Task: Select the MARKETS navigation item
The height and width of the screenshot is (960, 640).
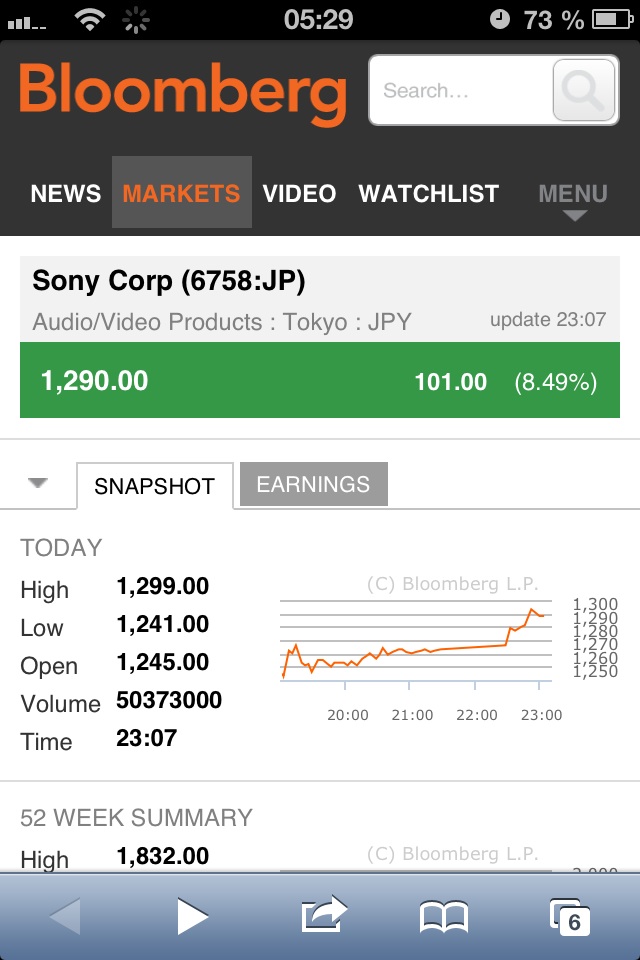Action: click(x=181, y=193)
